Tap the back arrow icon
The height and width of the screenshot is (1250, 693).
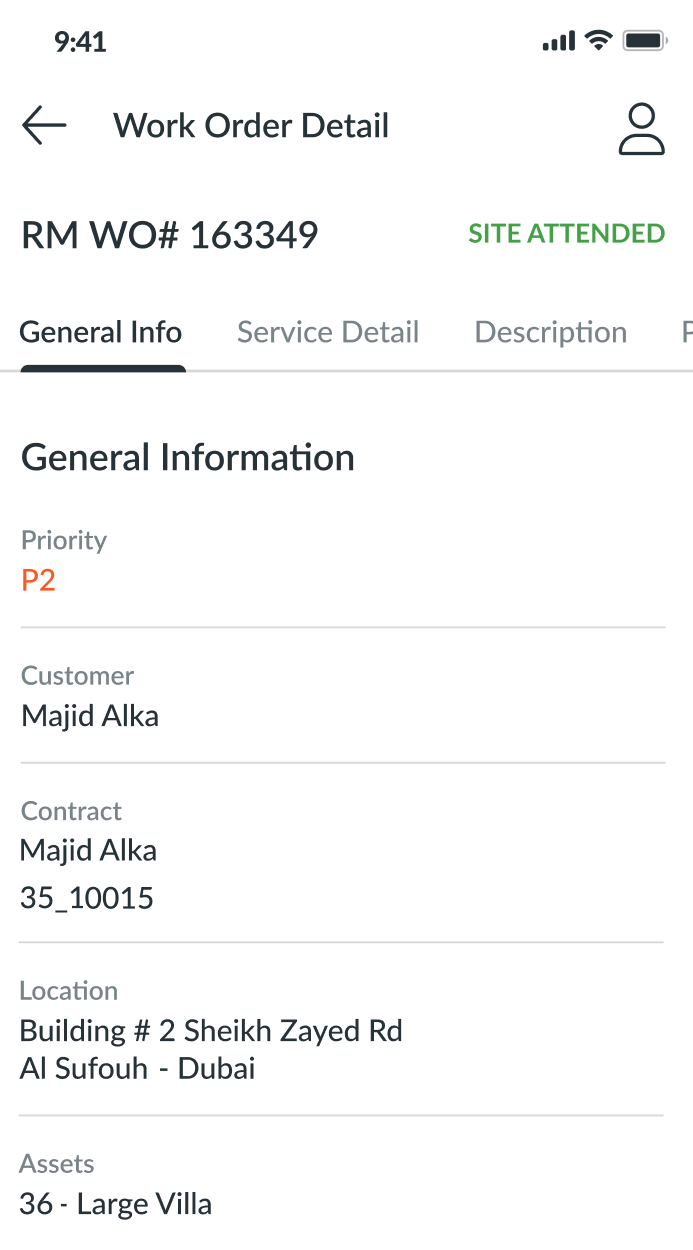[44, 126]
